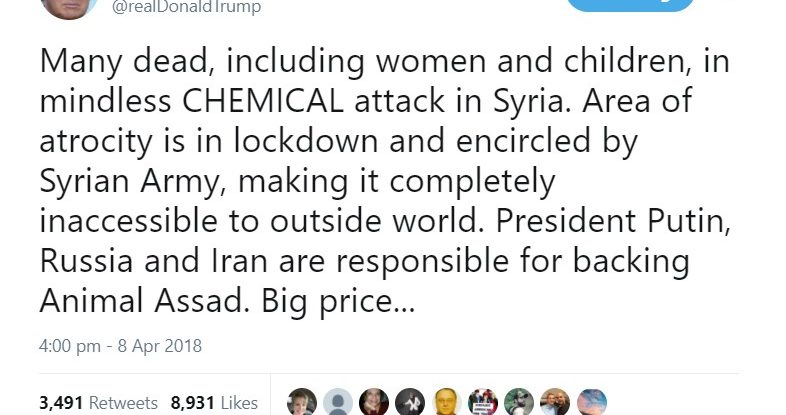Select the fourth dark liker avatar

(410, 402)
